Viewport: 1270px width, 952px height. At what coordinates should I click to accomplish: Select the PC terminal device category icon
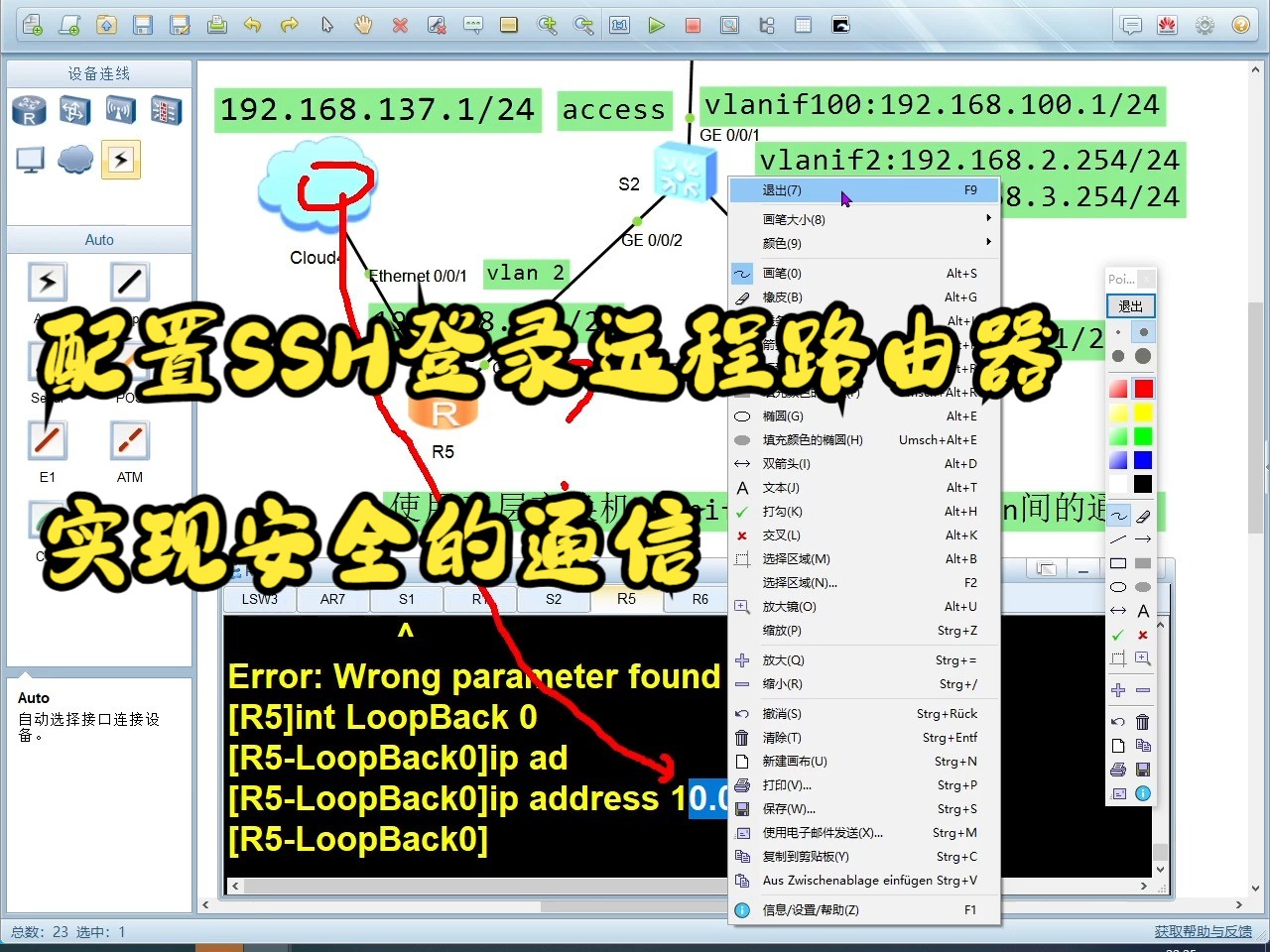click(30, 159)
